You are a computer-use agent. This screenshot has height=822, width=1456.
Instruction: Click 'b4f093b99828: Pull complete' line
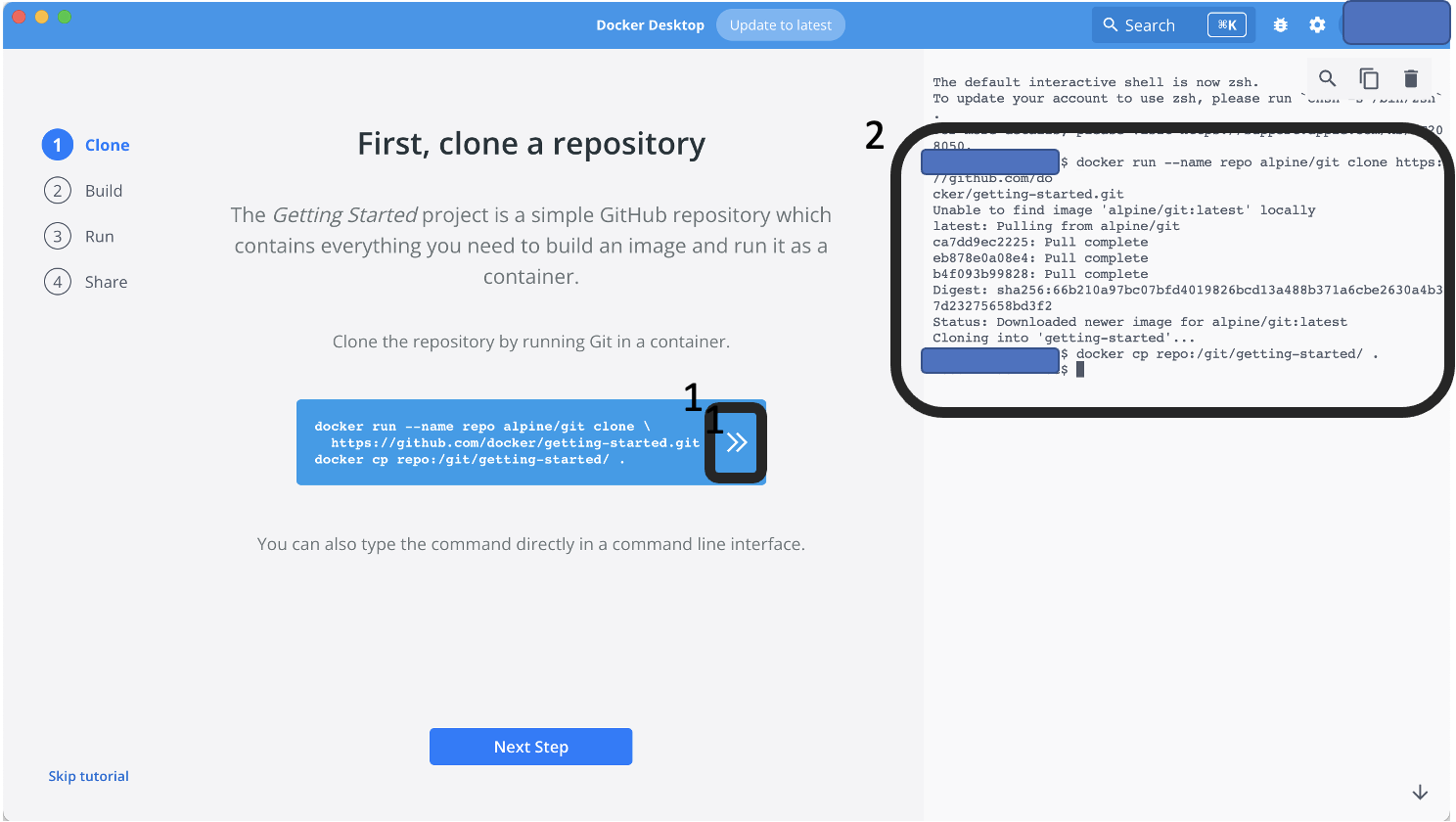[x=1040, y=274]
